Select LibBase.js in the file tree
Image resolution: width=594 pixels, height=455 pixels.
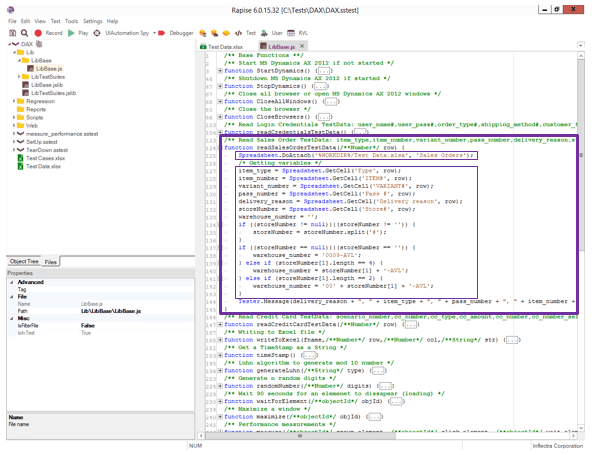[x=49, y=69]
